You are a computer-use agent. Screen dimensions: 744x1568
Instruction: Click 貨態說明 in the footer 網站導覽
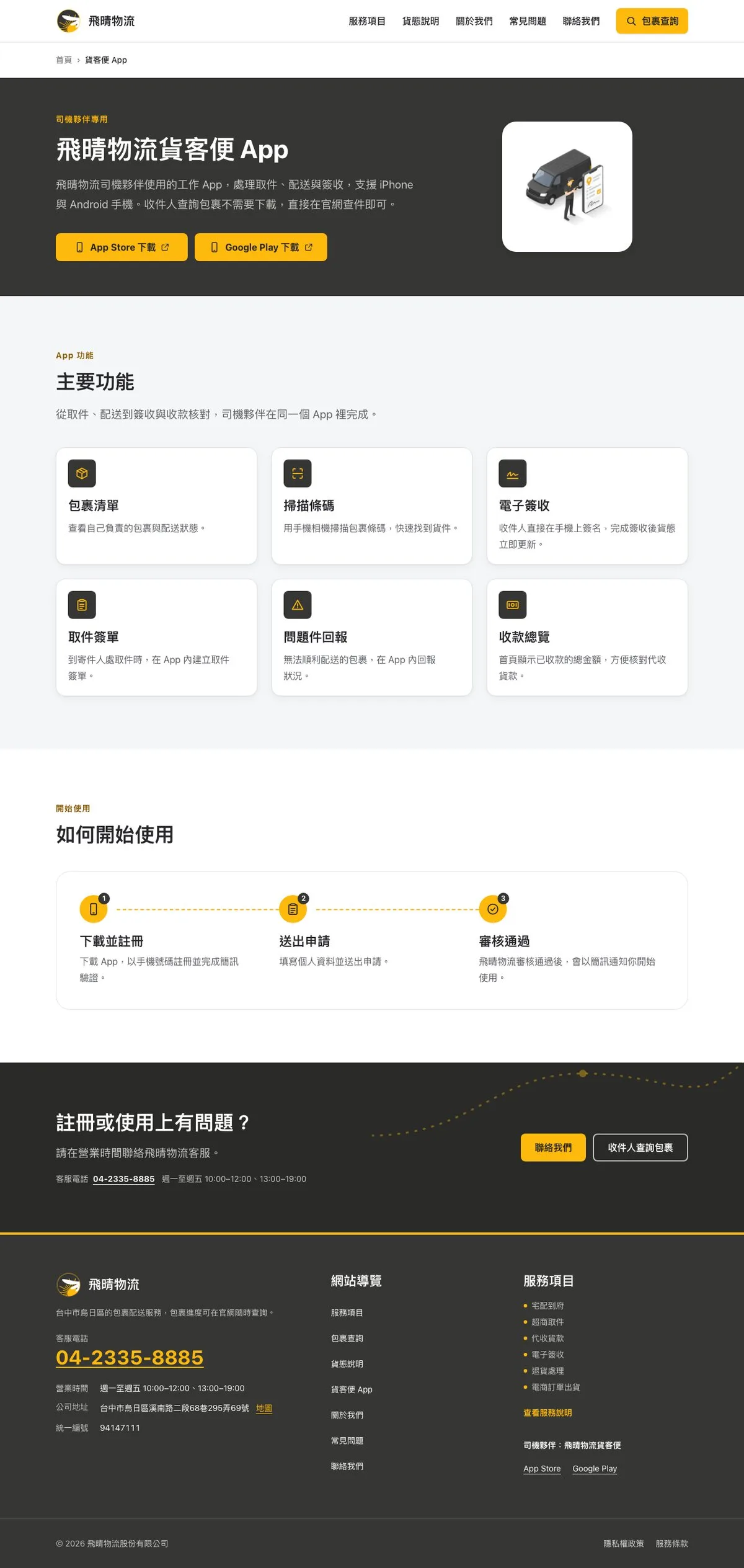[347, 1364]
